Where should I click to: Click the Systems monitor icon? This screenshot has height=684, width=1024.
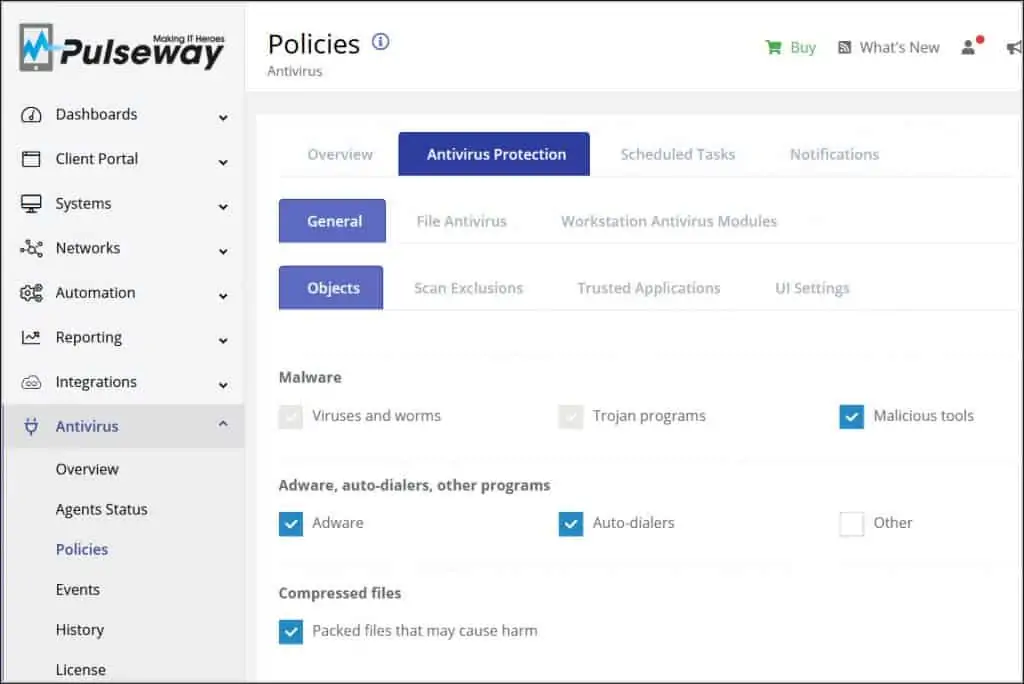coord(31,204)
